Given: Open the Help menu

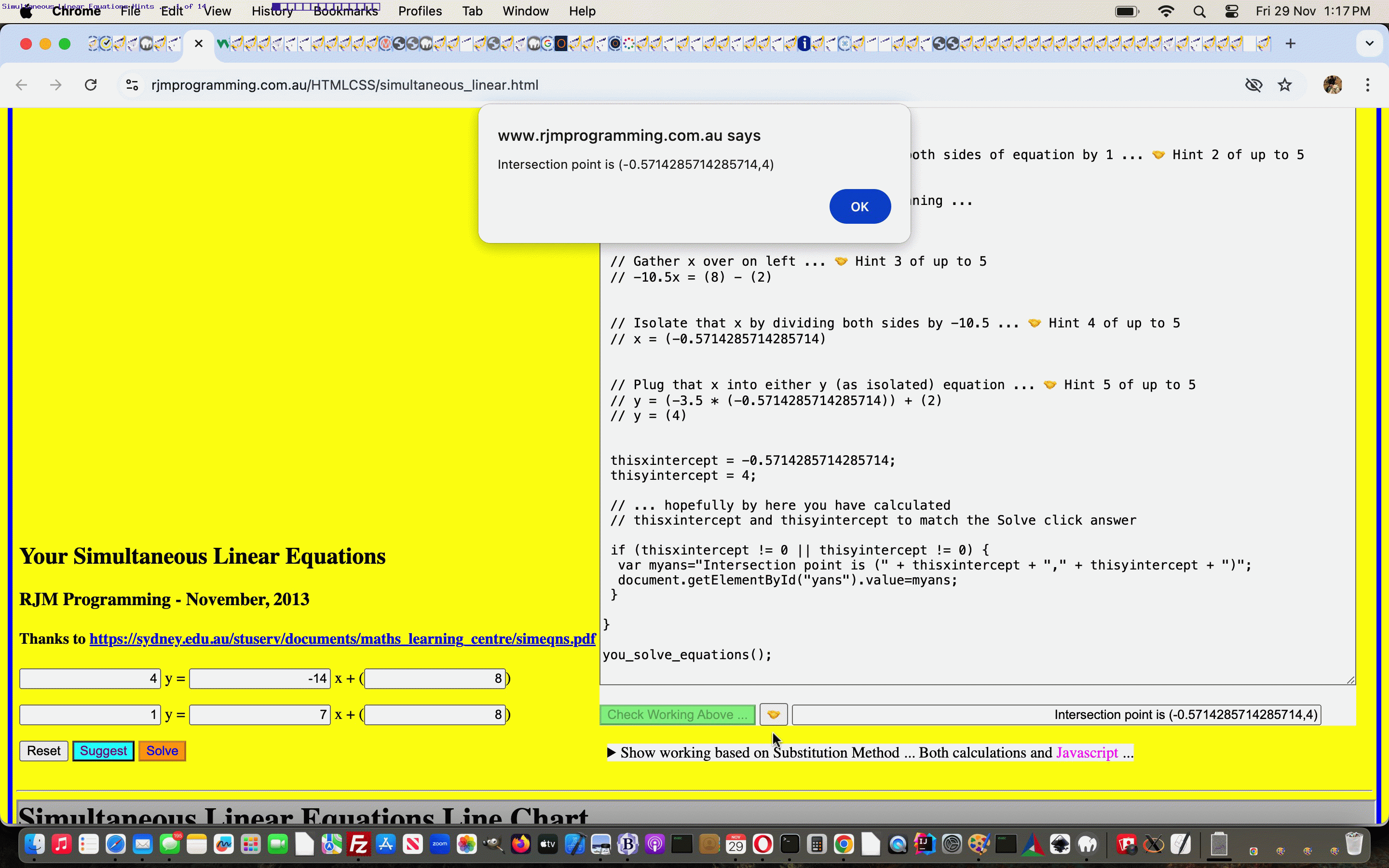Looking at the screenshot, I should pyautogui.click(x=582, y=11).
